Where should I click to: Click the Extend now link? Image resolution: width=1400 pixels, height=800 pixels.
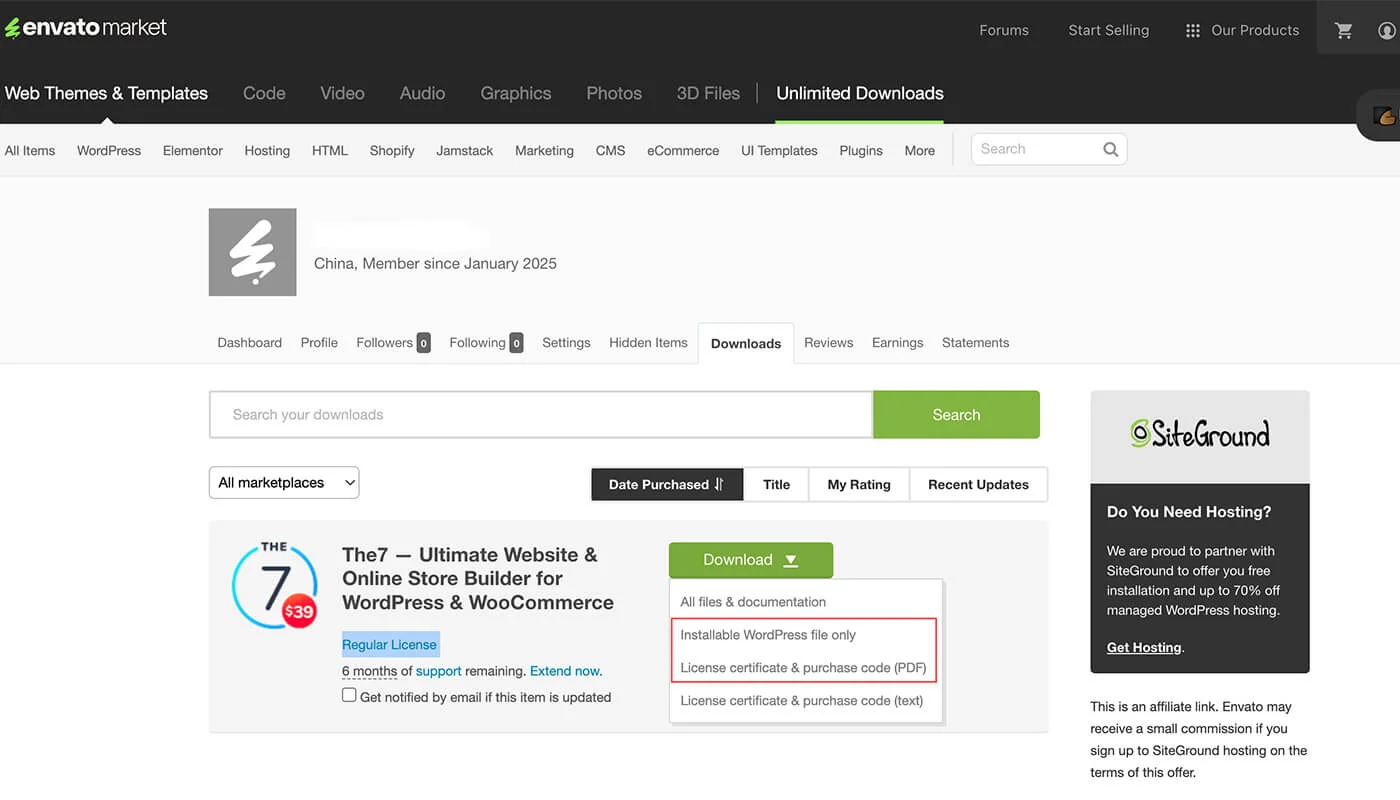(564, 671)
